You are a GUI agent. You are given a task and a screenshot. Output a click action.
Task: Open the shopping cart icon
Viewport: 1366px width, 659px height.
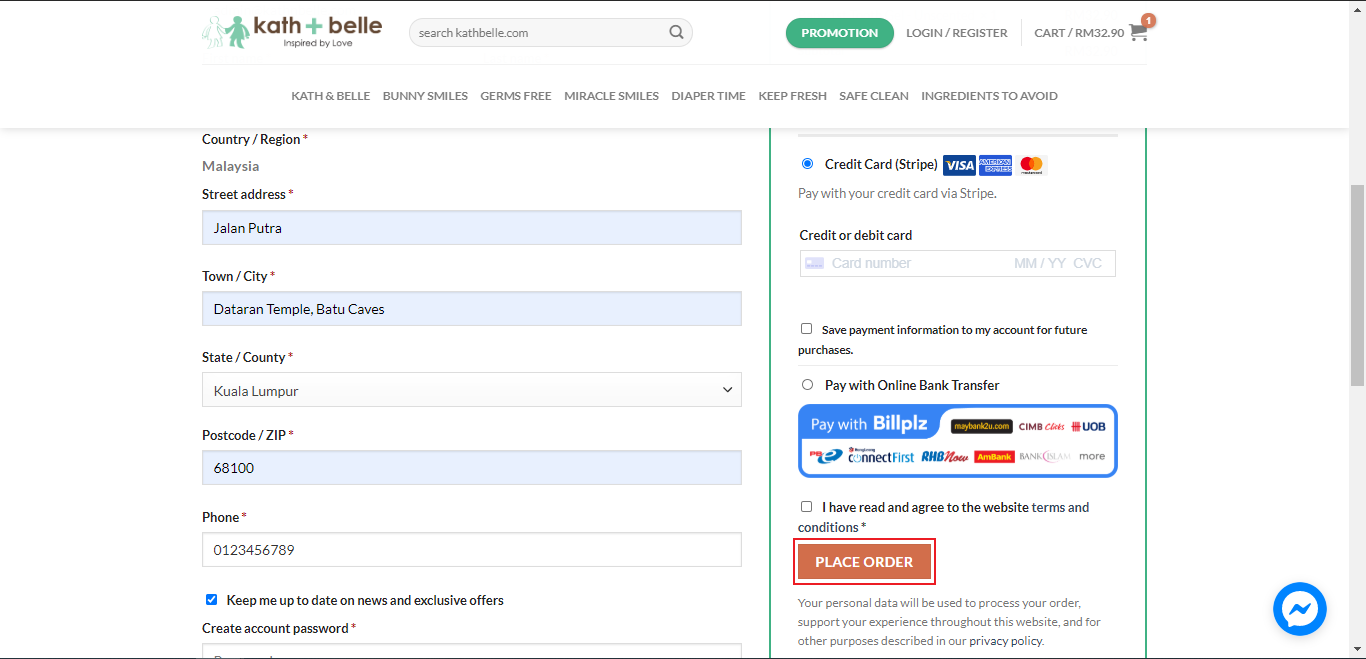coord(1138,32)
